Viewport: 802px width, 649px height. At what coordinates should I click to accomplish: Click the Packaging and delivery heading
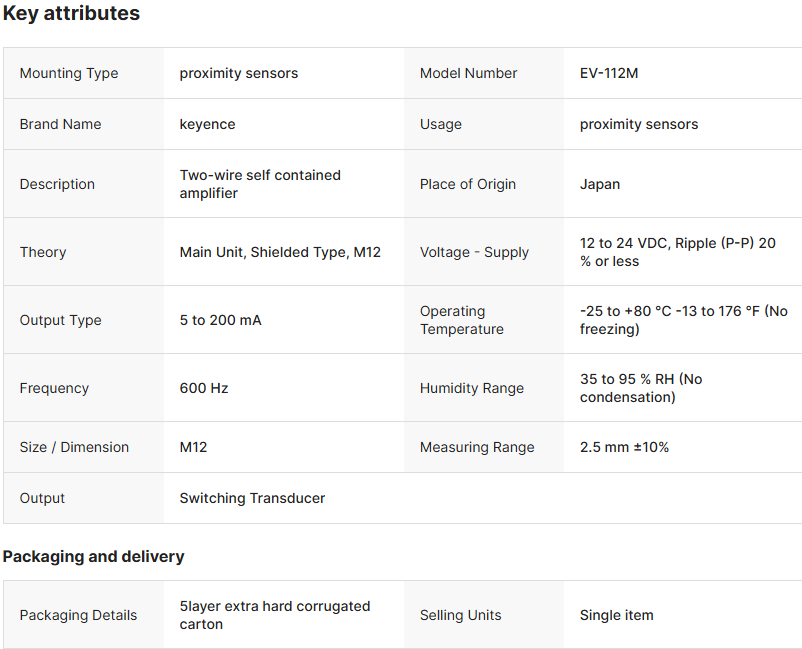tap(93, 556)
